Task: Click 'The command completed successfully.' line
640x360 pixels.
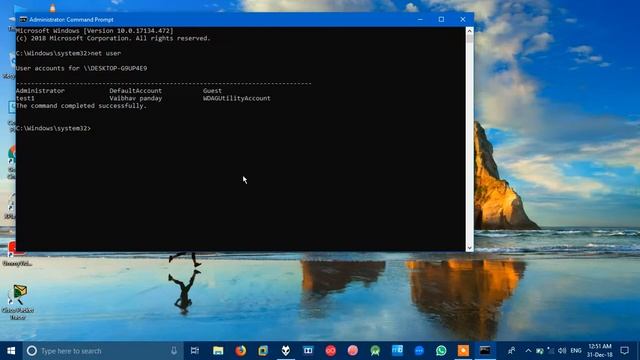Action: coord(81,106)
